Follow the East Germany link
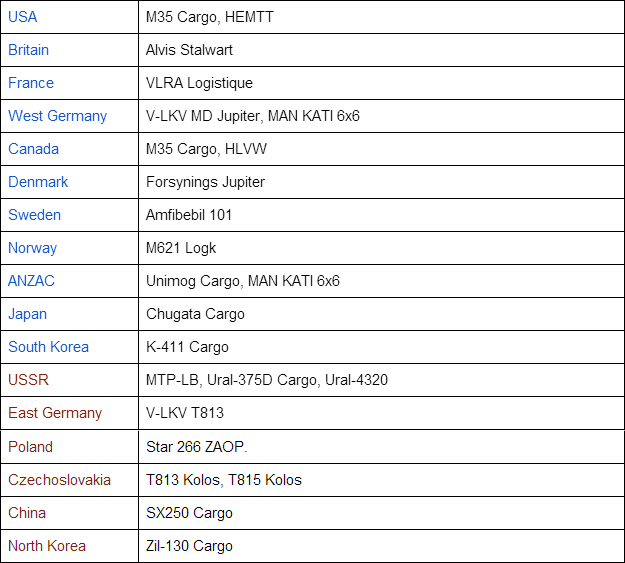The width and height of the screenshot is (625, 563). (55, 413)
